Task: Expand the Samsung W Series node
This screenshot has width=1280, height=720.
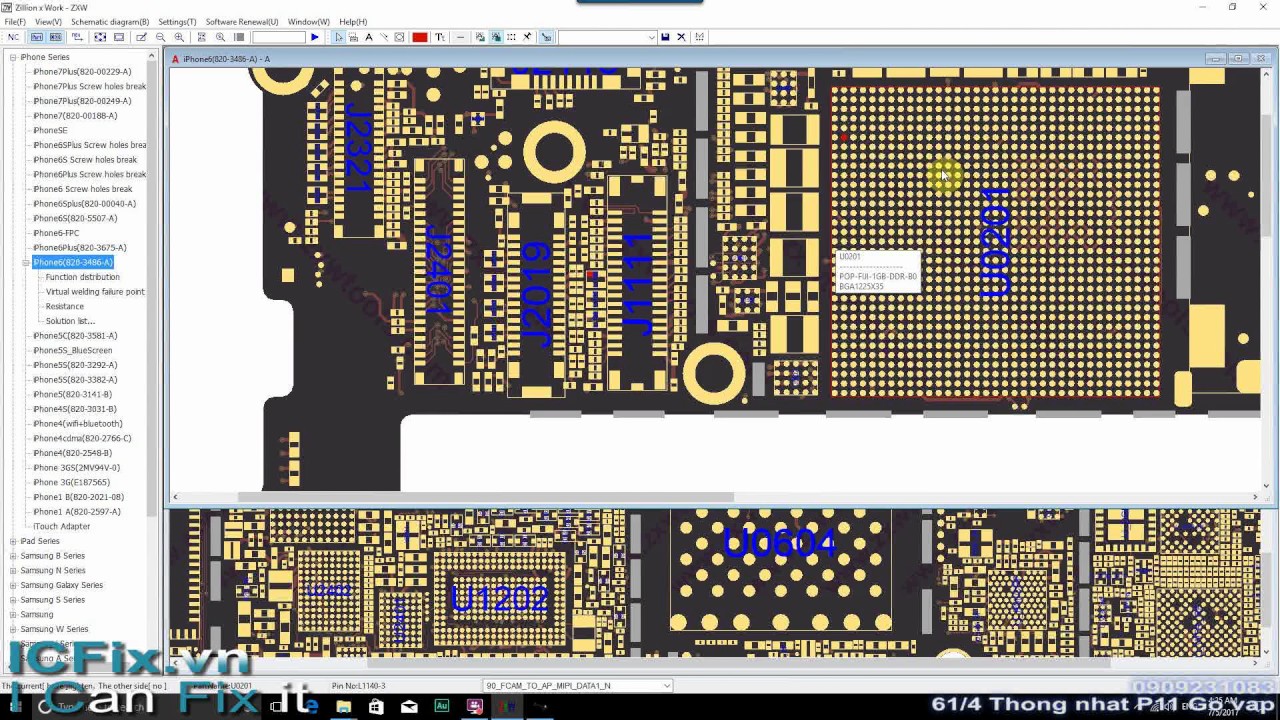Action: tap(13, 629)
